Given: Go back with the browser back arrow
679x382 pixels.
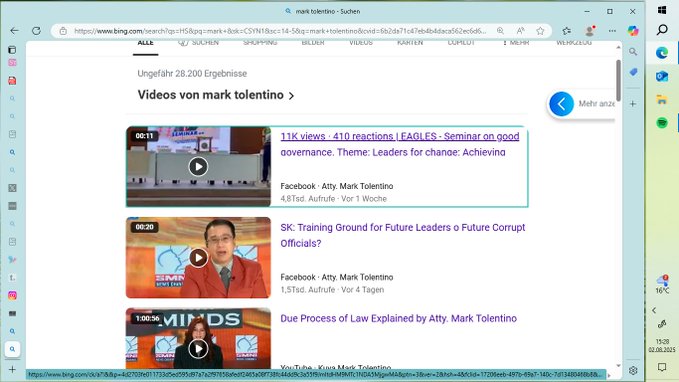Looking at the screenshot, I should [x=14, y=31].
